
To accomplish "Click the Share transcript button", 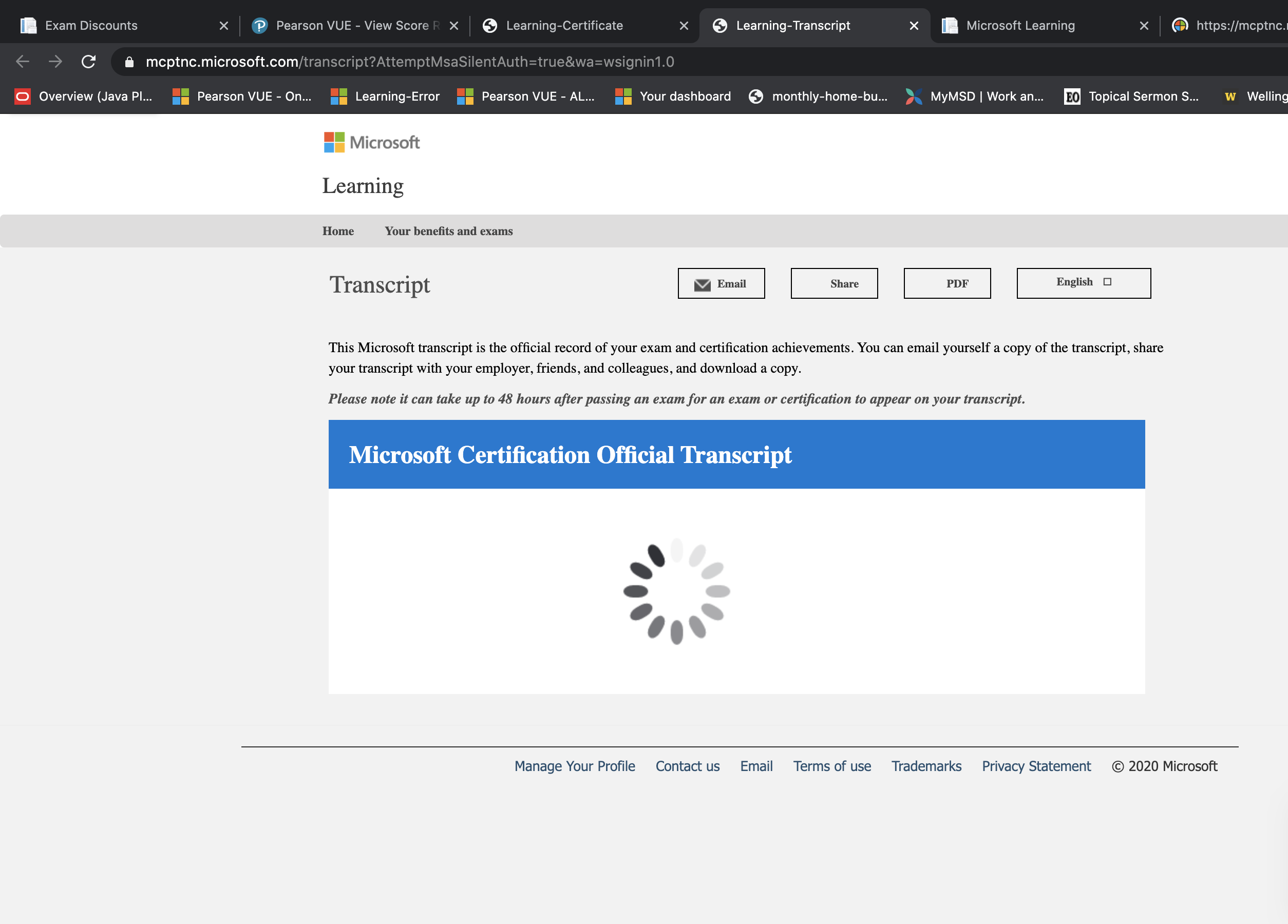I will pyautogui.click(x=834, y=283).
